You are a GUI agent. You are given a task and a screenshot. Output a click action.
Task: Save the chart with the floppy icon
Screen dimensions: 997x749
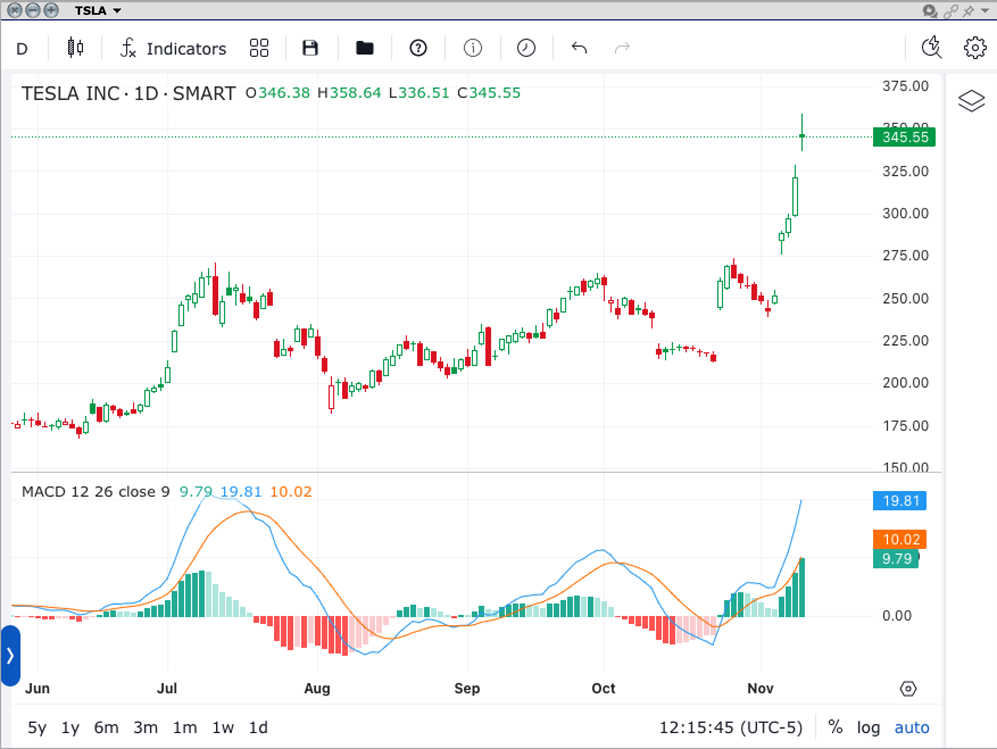(310, 48)
